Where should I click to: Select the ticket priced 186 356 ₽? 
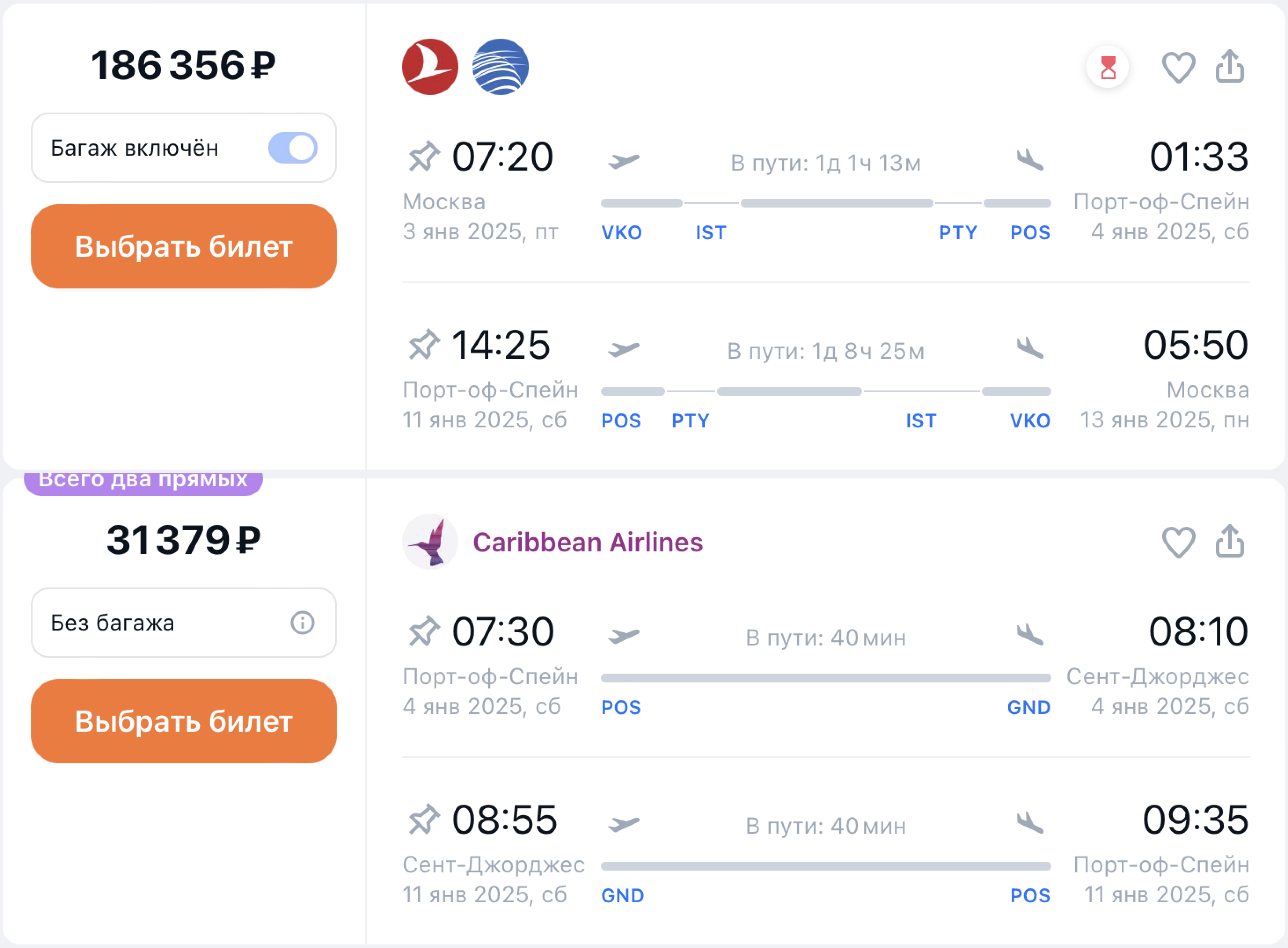(x=184, y=246)
